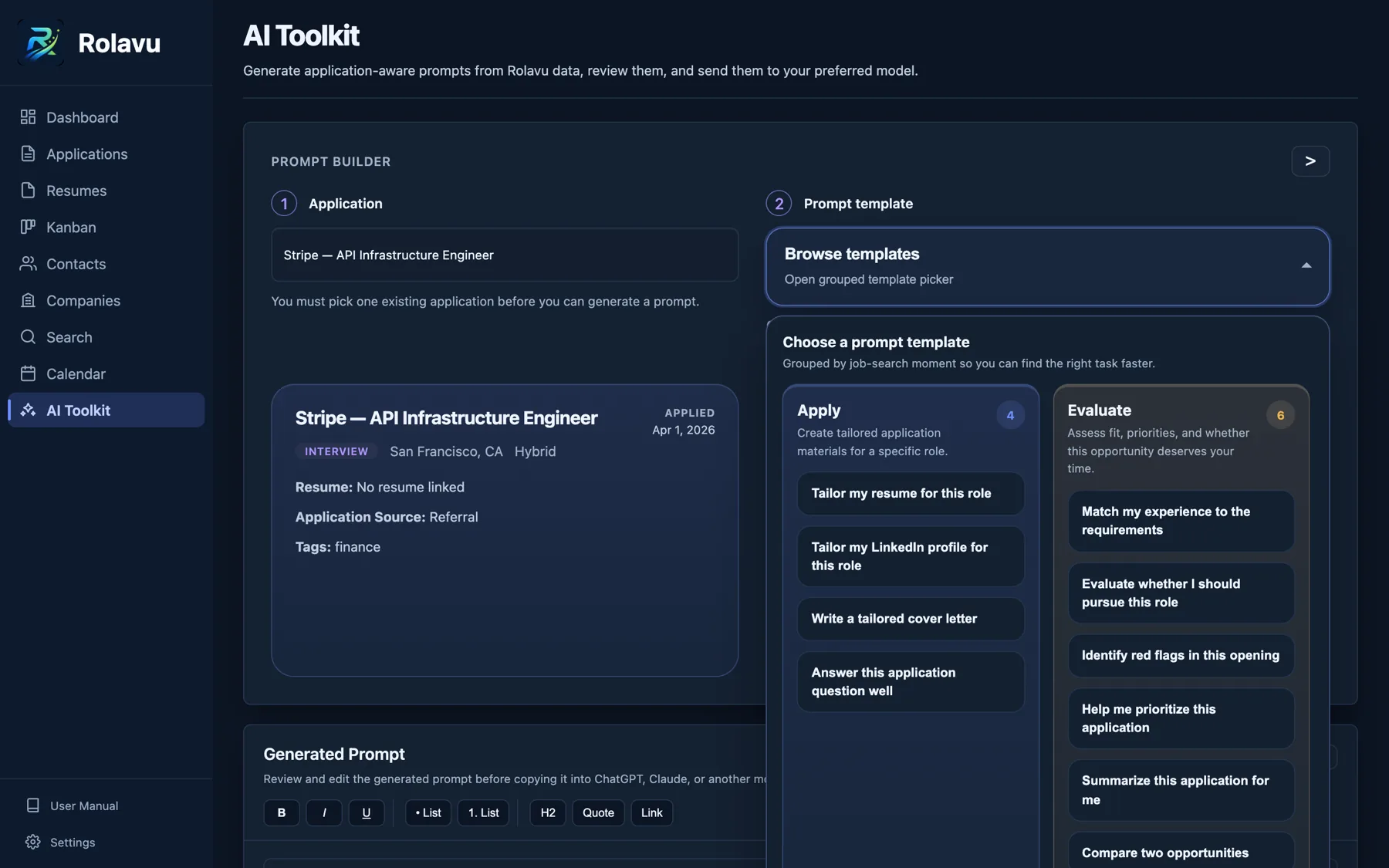The image size is (1389, 868).
Task: Click the Rolavu logo
Action: point(42,42)
